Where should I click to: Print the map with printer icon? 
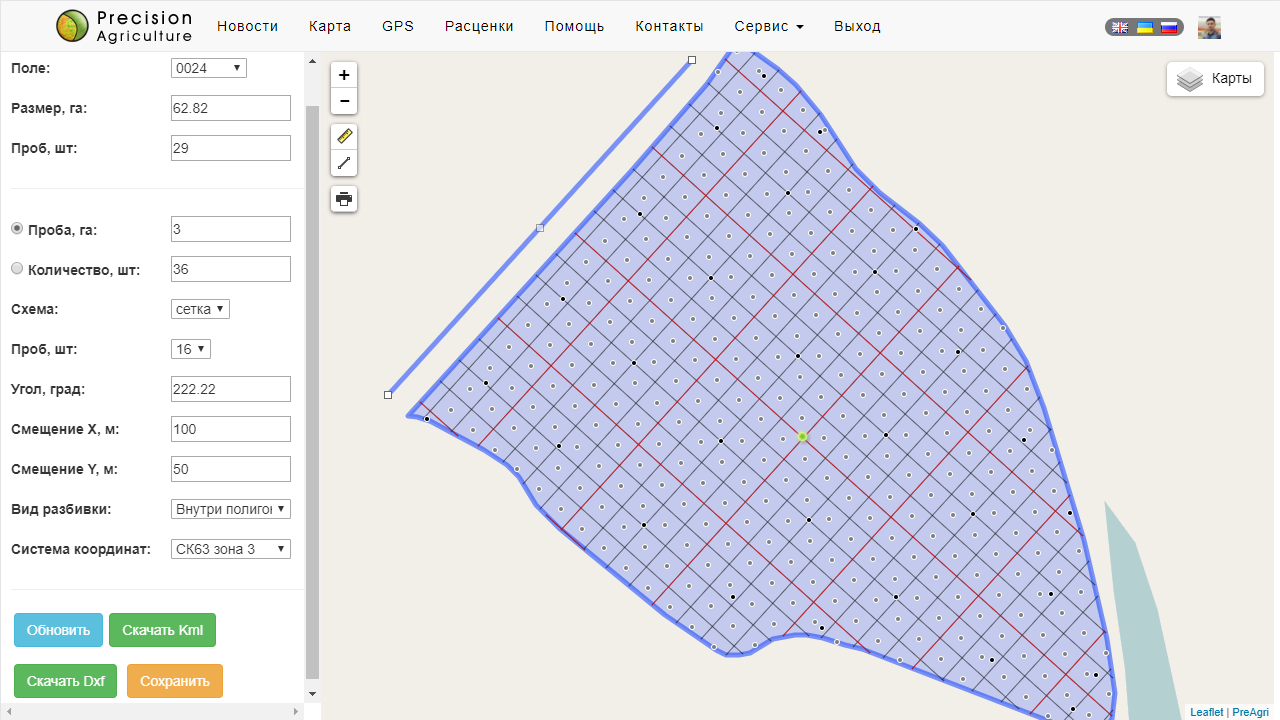344,199
